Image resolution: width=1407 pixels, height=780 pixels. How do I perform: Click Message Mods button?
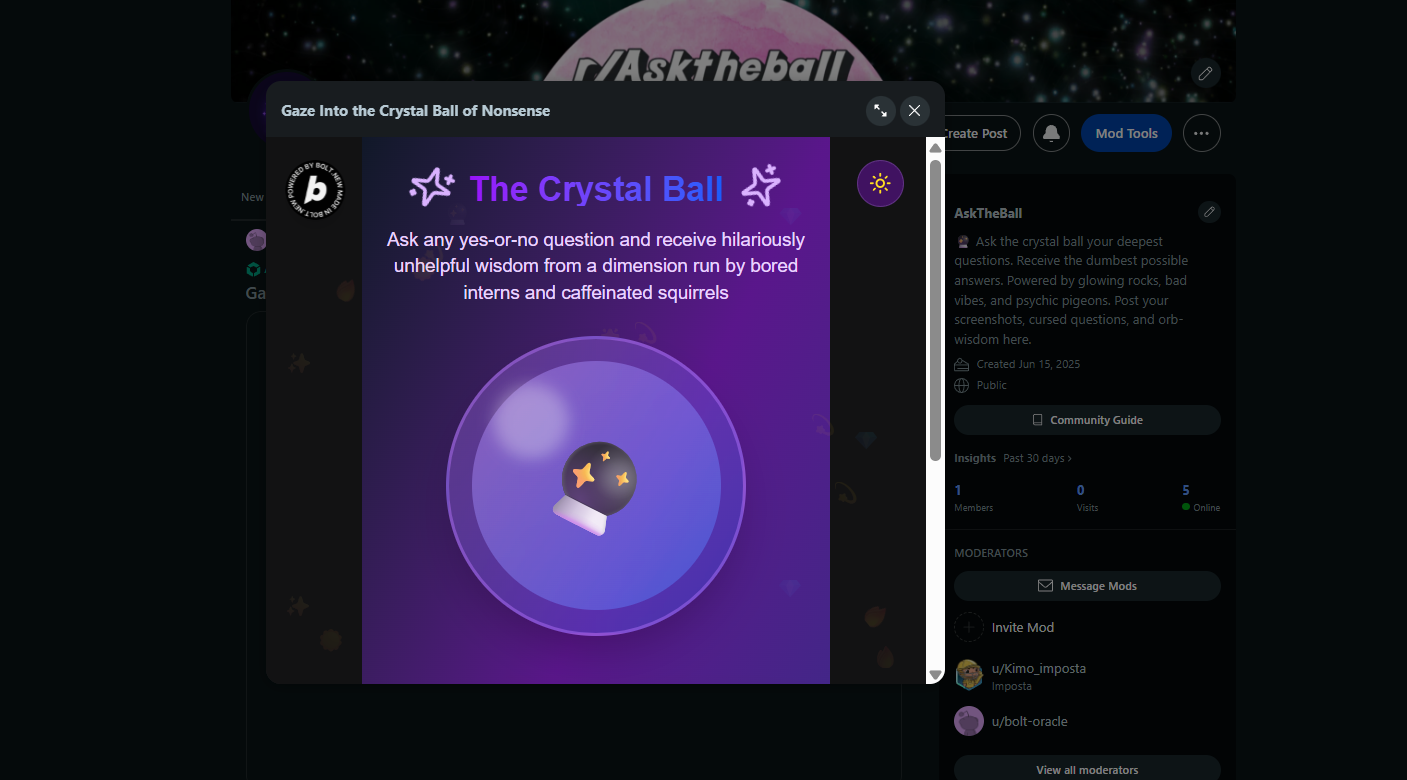1087,586
